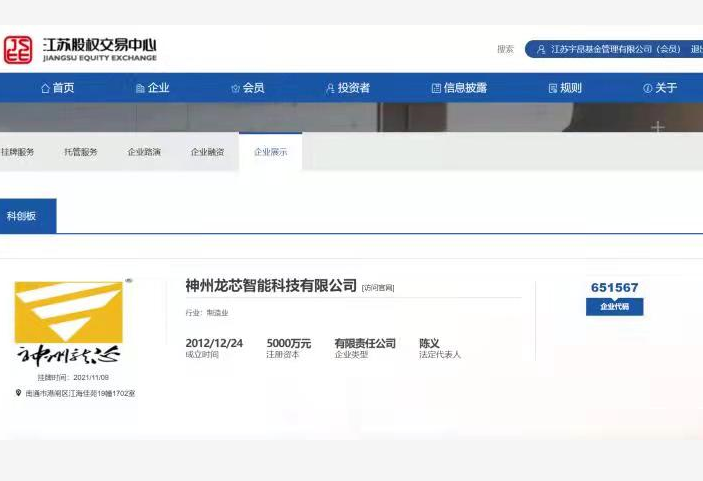Click the 神州龙芯 company logo thumbnail
The width and height of the screenshot is (703, 481).
click(69, 323)
